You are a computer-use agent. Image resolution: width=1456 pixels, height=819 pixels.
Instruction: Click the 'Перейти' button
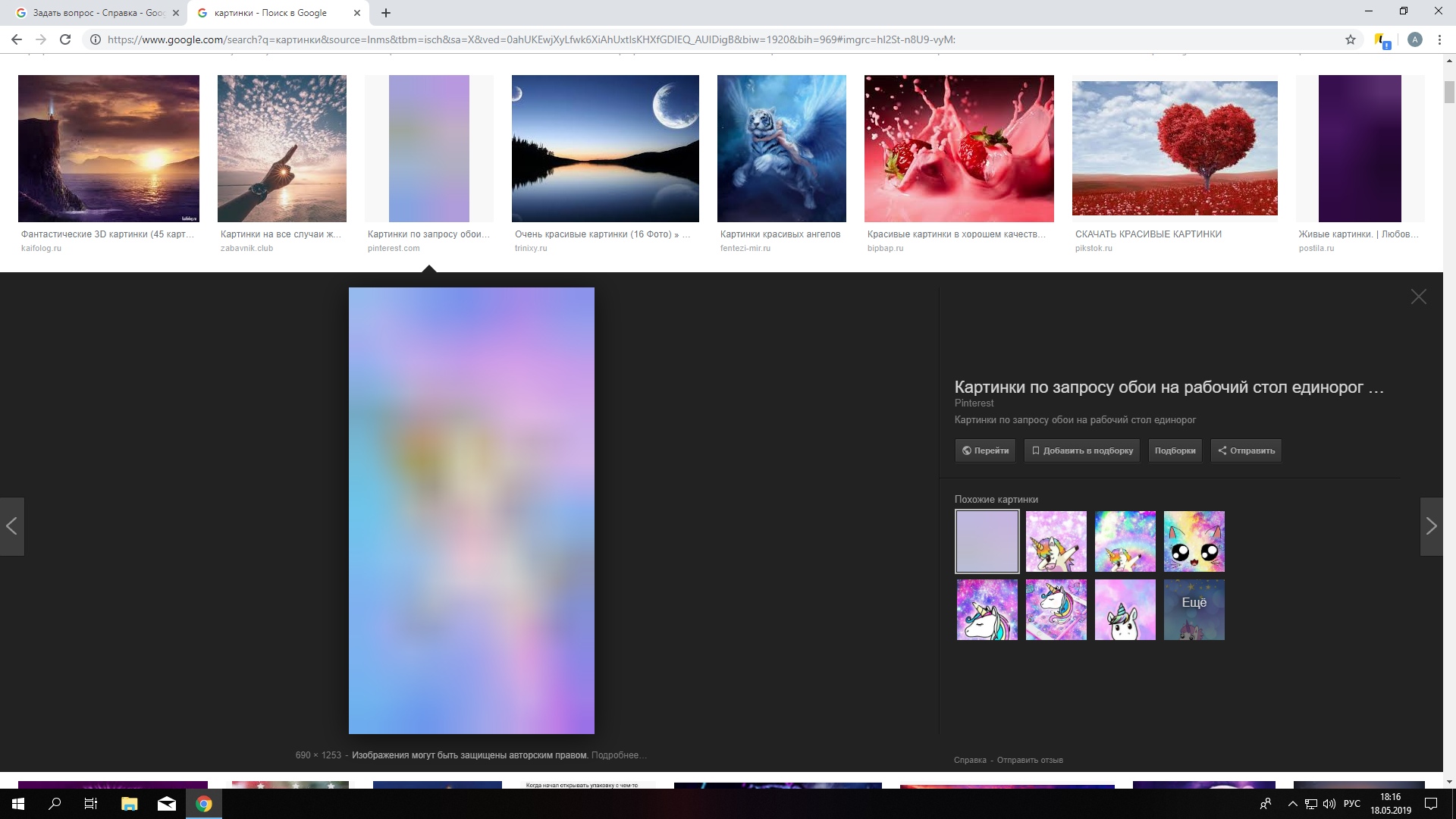[x=985, y=450]
